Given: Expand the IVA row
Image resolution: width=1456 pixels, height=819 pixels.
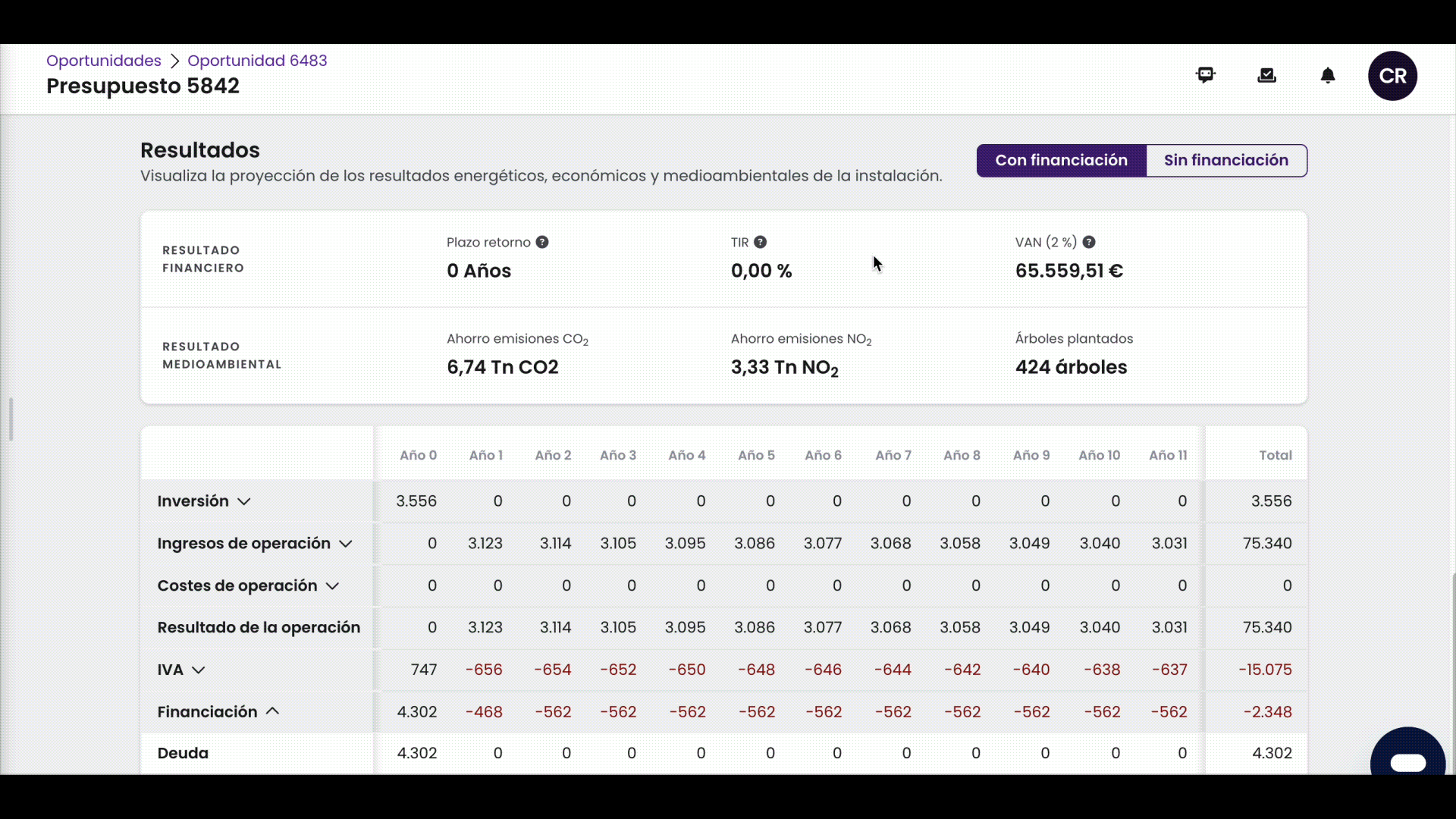Looking at the screenshot, I should pos(199,670).
